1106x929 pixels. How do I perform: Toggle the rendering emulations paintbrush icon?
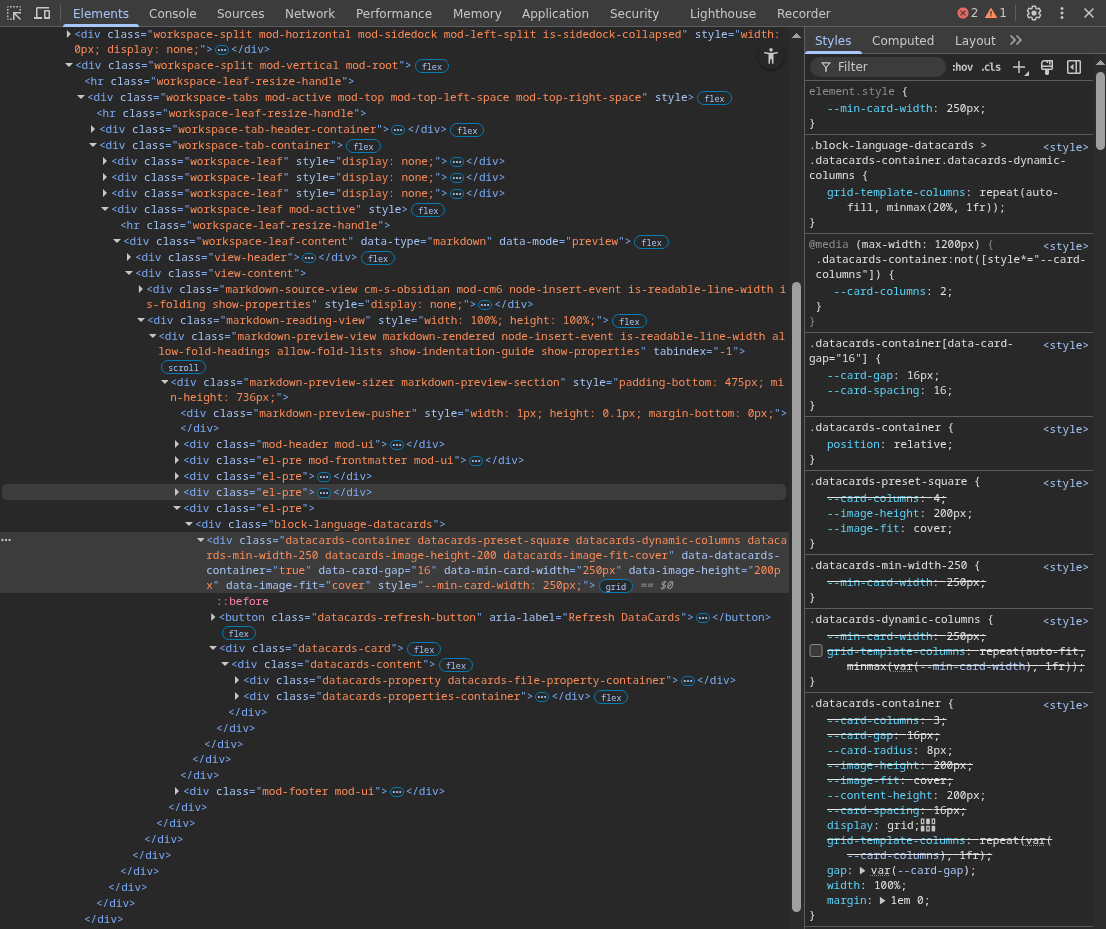[x=1047, y=67]
